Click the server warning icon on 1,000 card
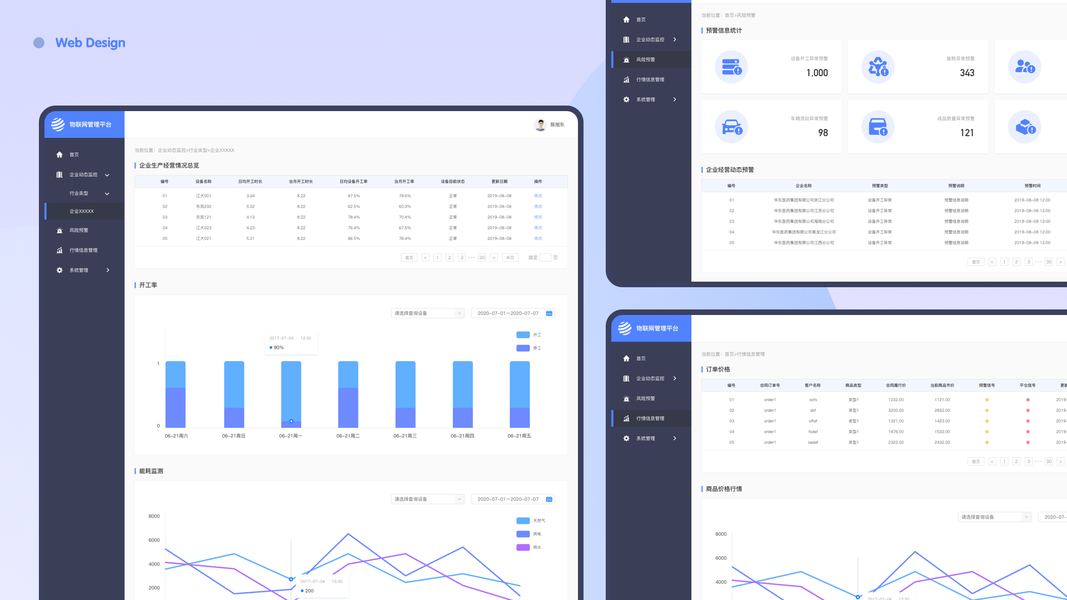The image size is (1067, 600). point(731,67)
